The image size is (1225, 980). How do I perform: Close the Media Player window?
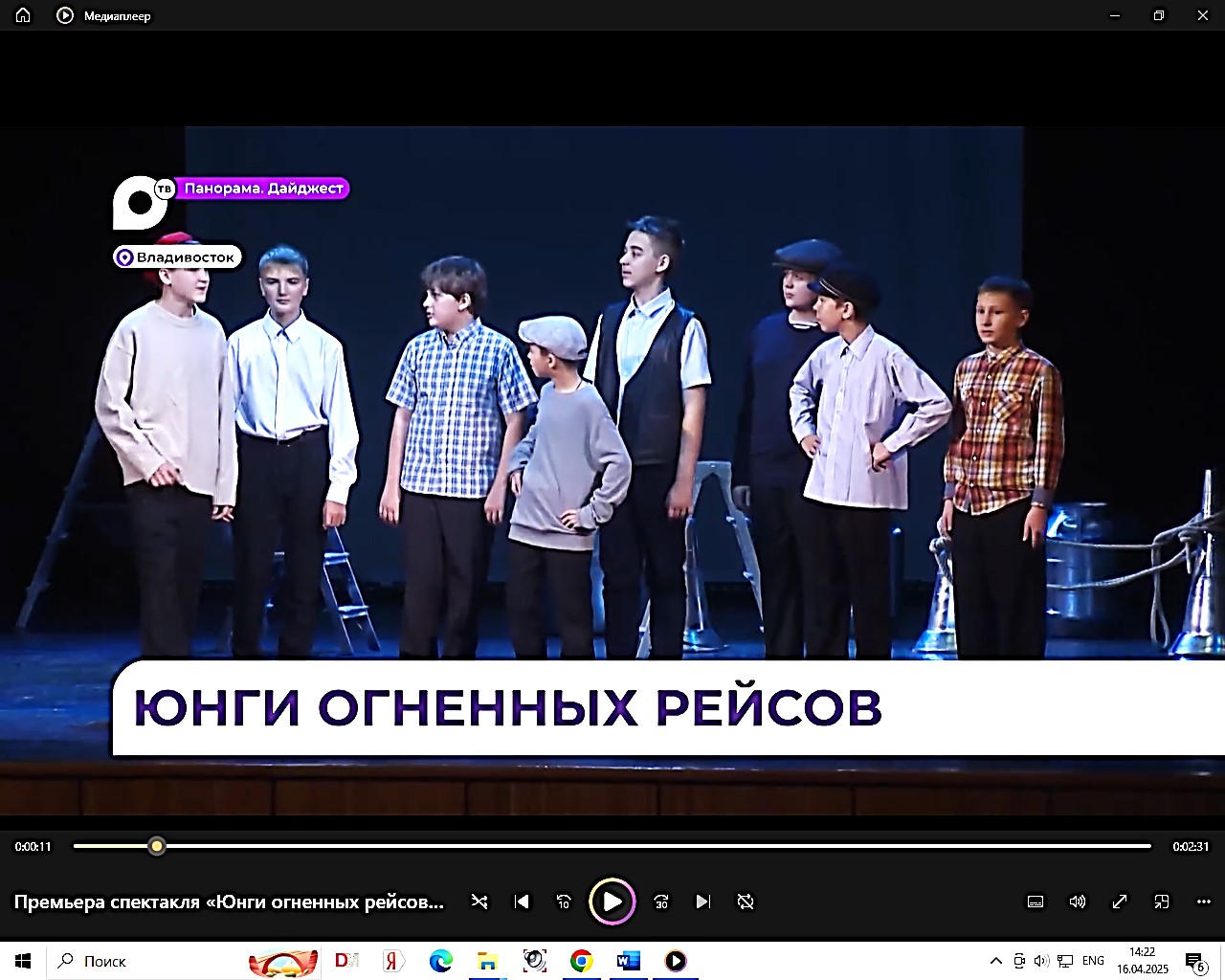(x=1203, y=15)
